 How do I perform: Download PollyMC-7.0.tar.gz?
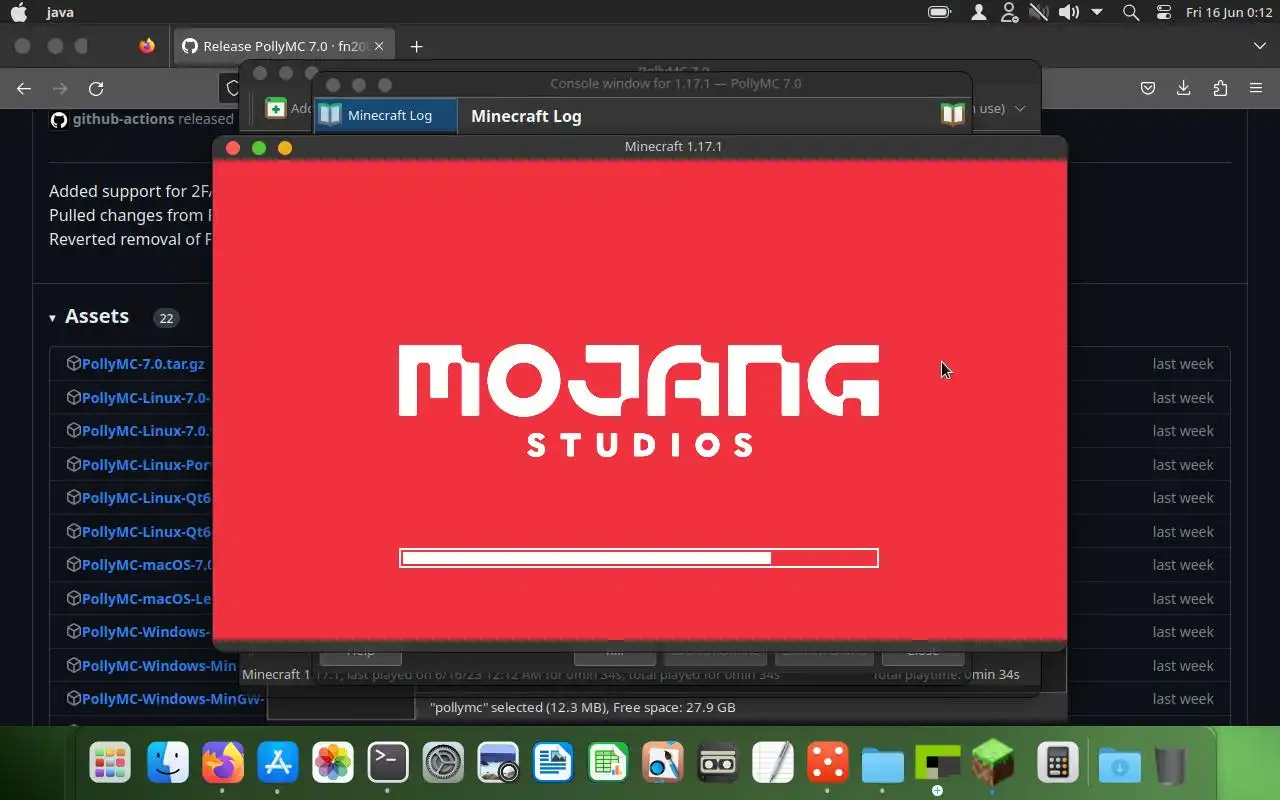click(x=143, y=364)
